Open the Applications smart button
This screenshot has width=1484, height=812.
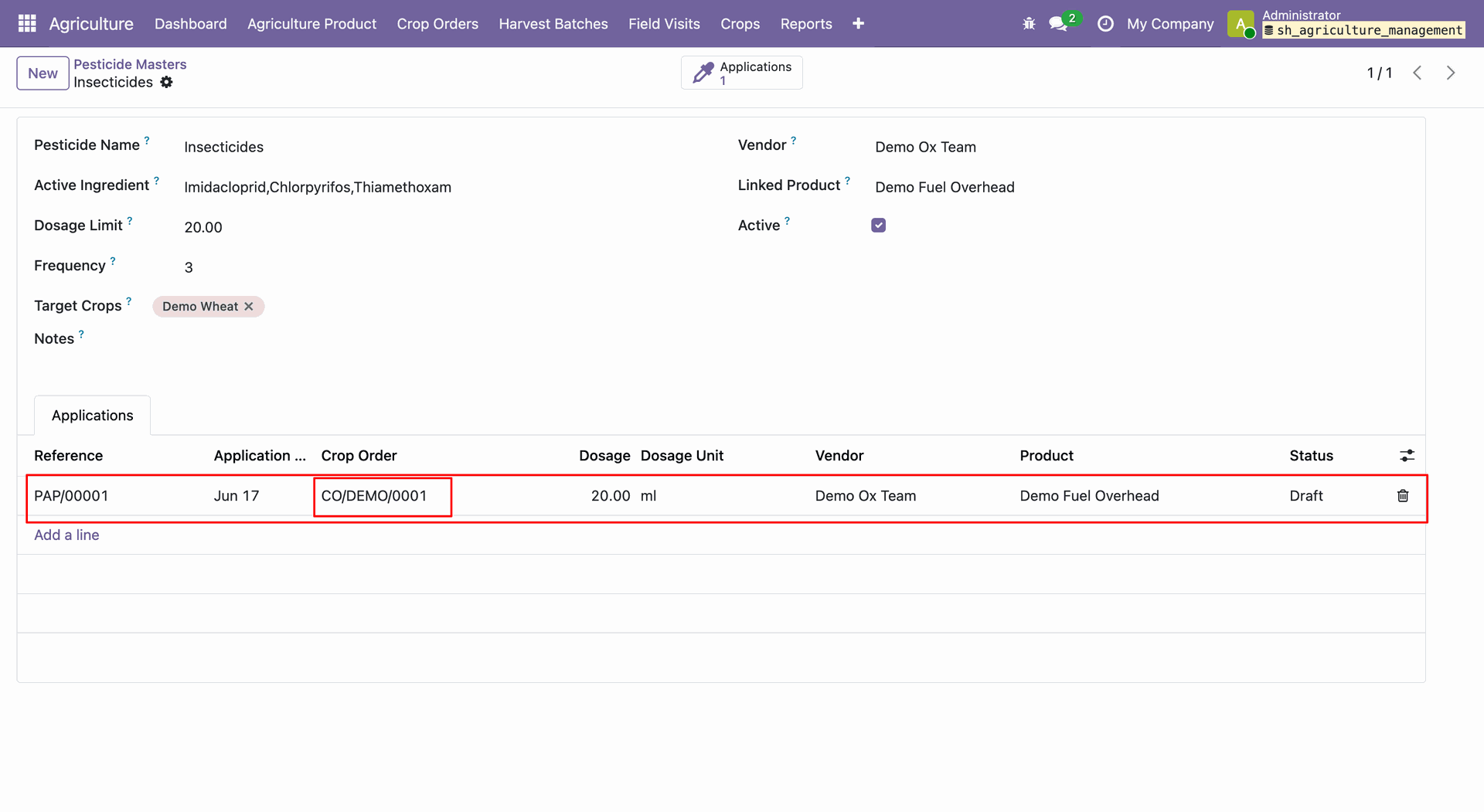coord(741,73)
